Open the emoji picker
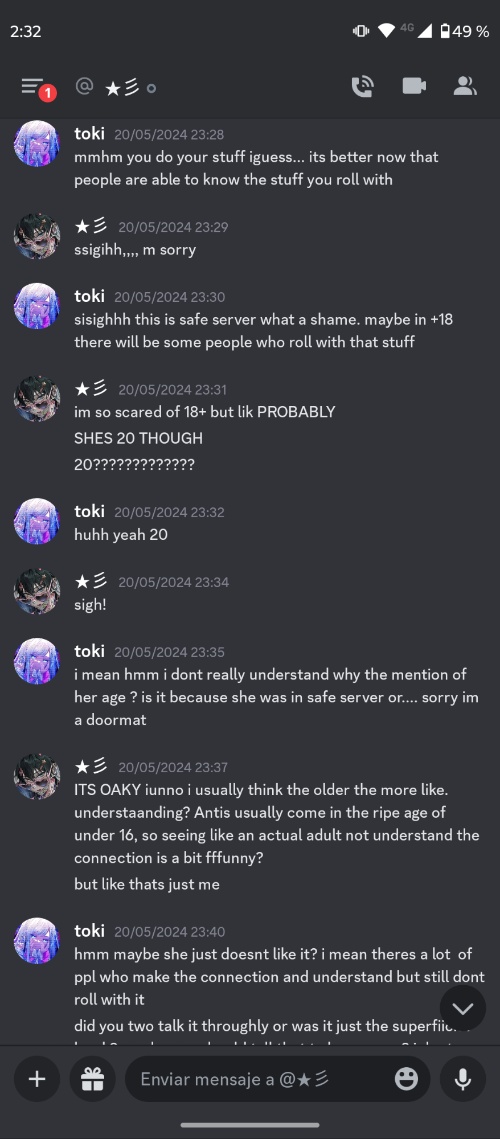 click(x=406, y=1079)
